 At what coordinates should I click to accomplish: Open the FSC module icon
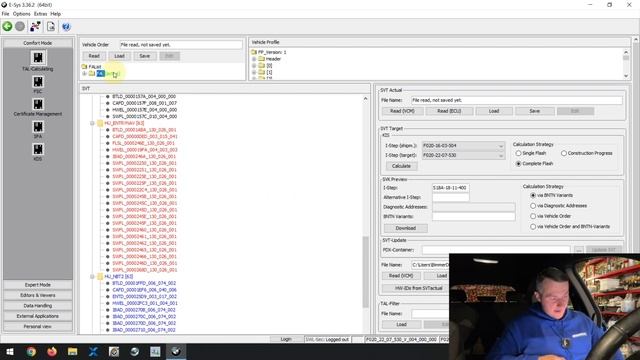click(x=38, y=81)
